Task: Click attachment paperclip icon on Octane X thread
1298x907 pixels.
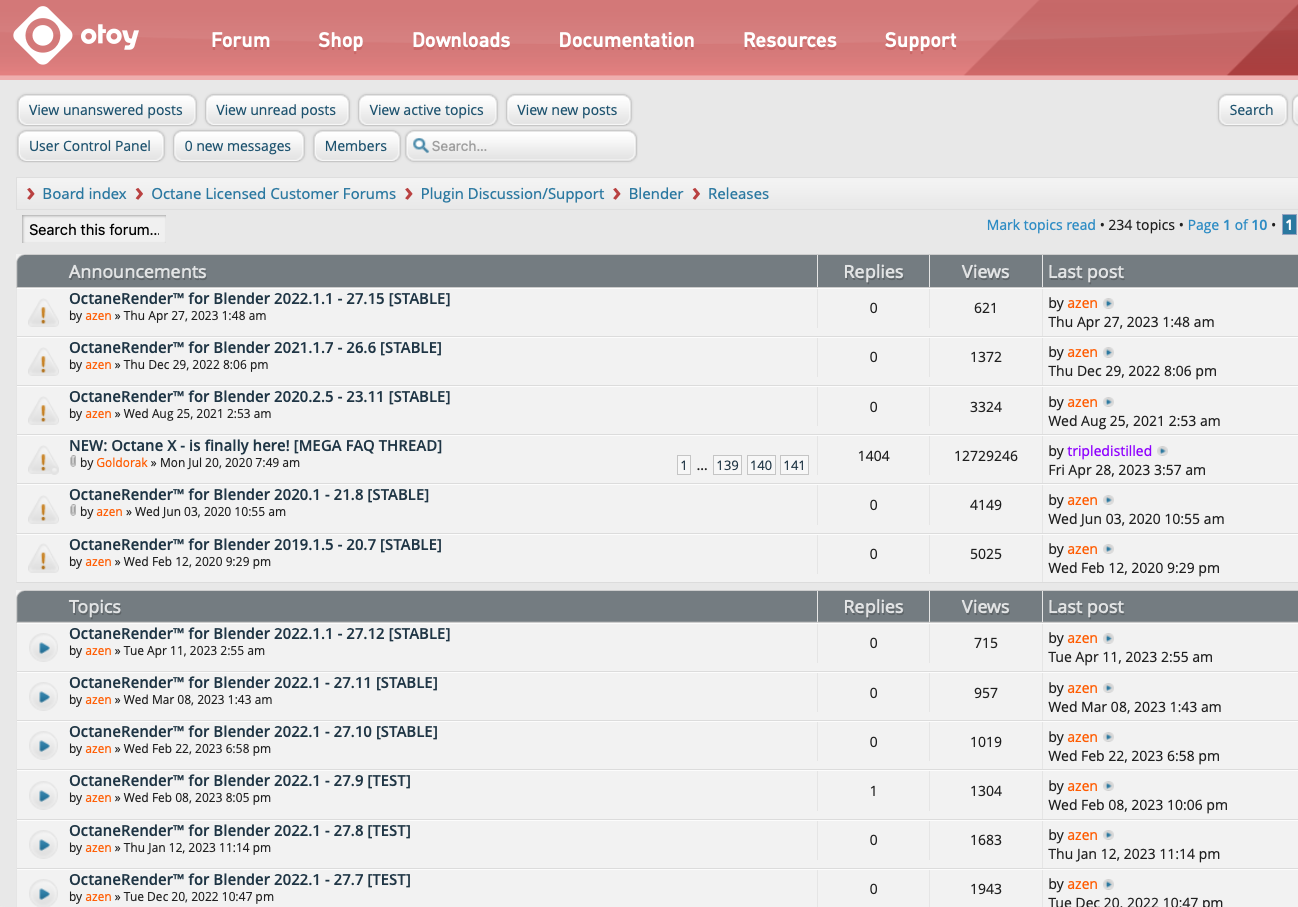Action: (73, 462)
